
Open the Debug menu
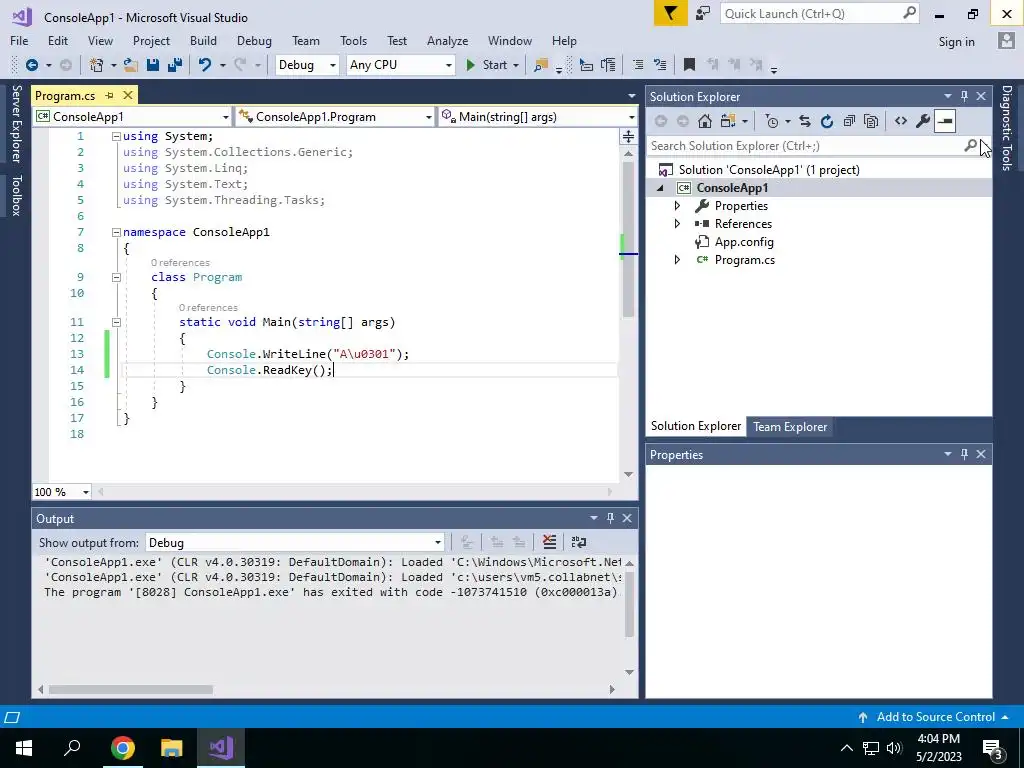(x=254, y=40)
